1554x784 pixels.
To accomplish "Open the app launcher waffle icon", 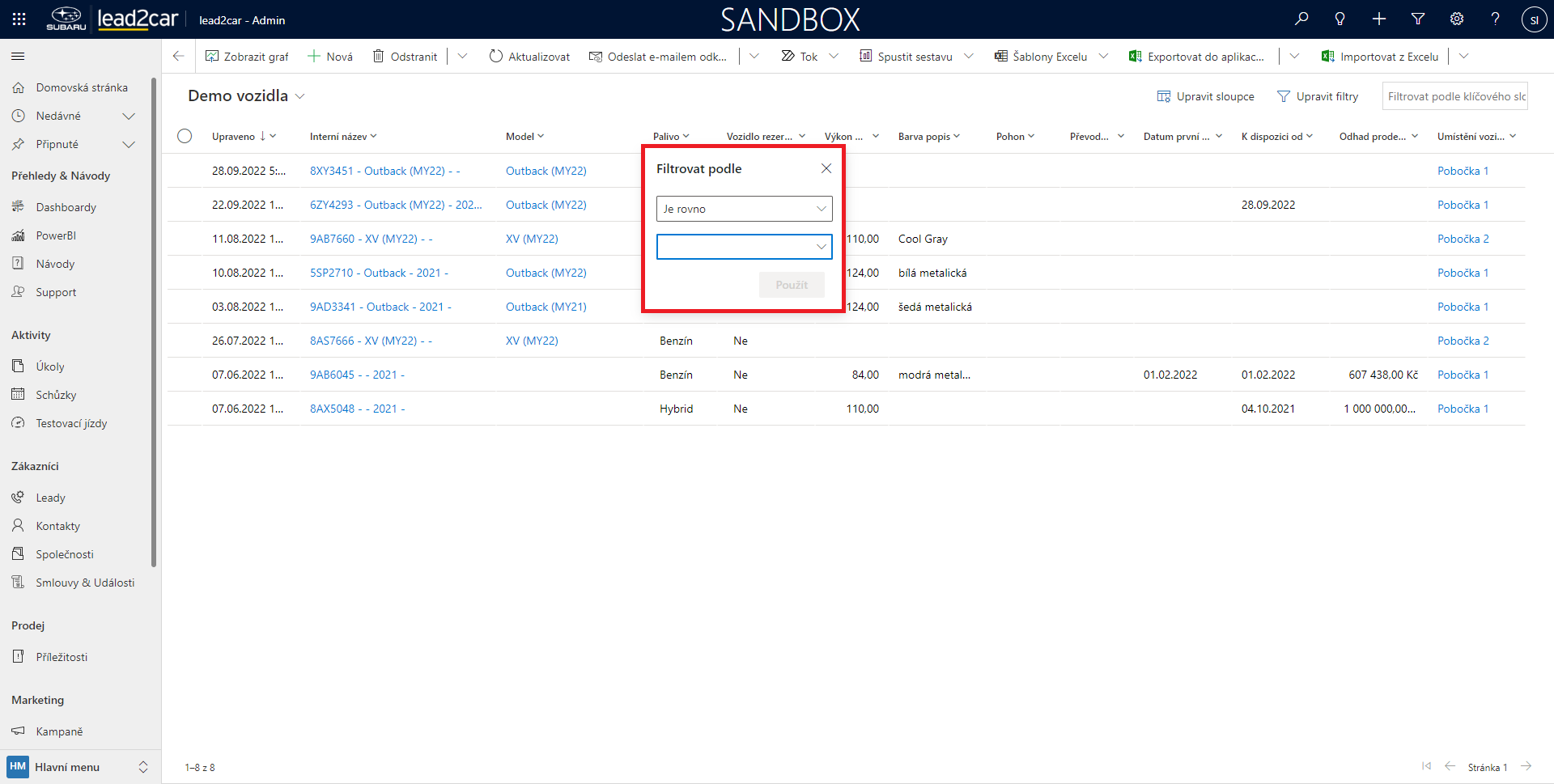I will (19, 19).
